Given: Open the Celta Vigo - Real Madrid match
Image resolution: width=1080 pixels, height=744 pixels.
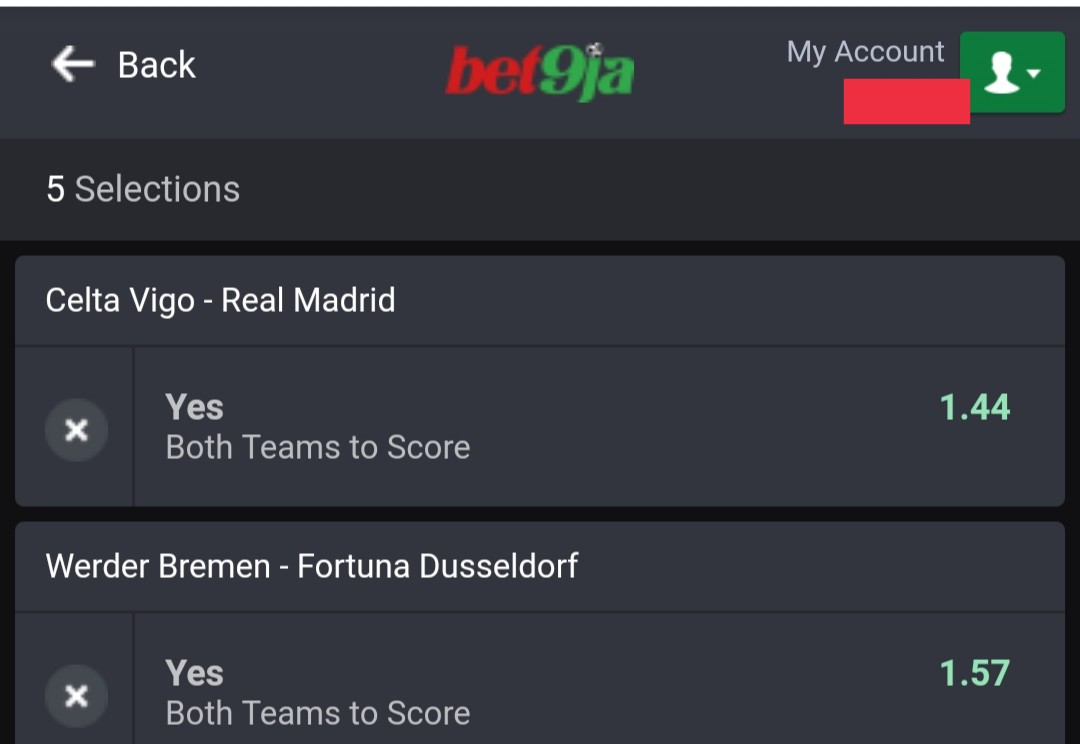Looking at the screenshot, I should [x=220, y=300].
